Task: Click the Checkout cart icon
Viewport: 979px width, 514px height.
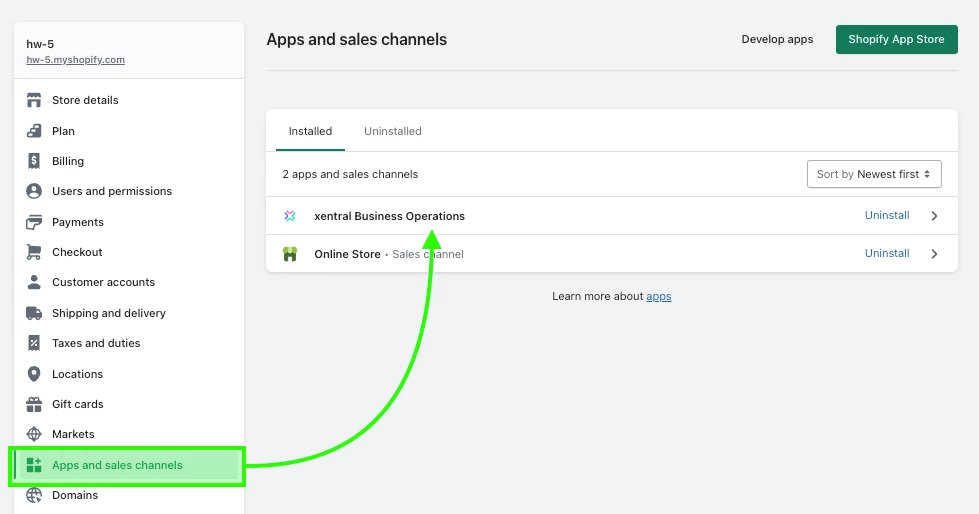Action: pos(34,252)
